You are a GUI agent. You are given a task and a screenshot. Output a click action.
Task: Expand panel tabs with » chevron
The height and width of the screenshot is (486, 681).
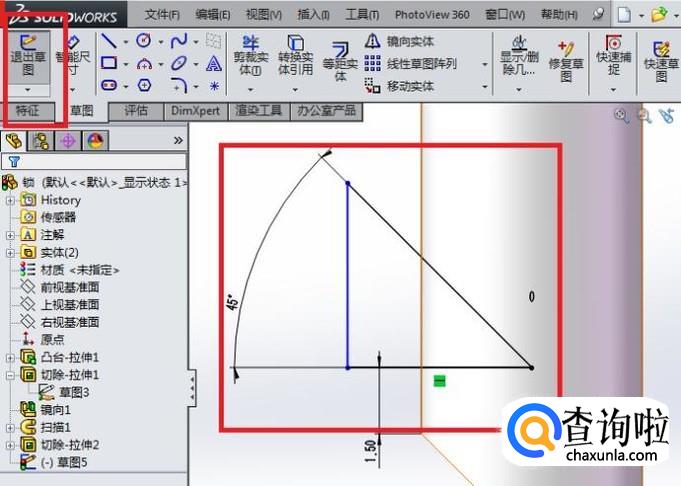pyautogui.click(x=178, y=140)
